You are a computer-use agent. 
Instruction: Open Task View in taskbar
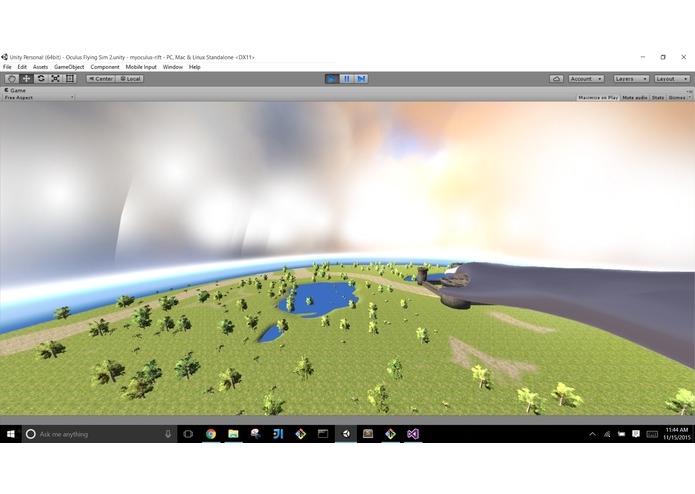point(188,434)
